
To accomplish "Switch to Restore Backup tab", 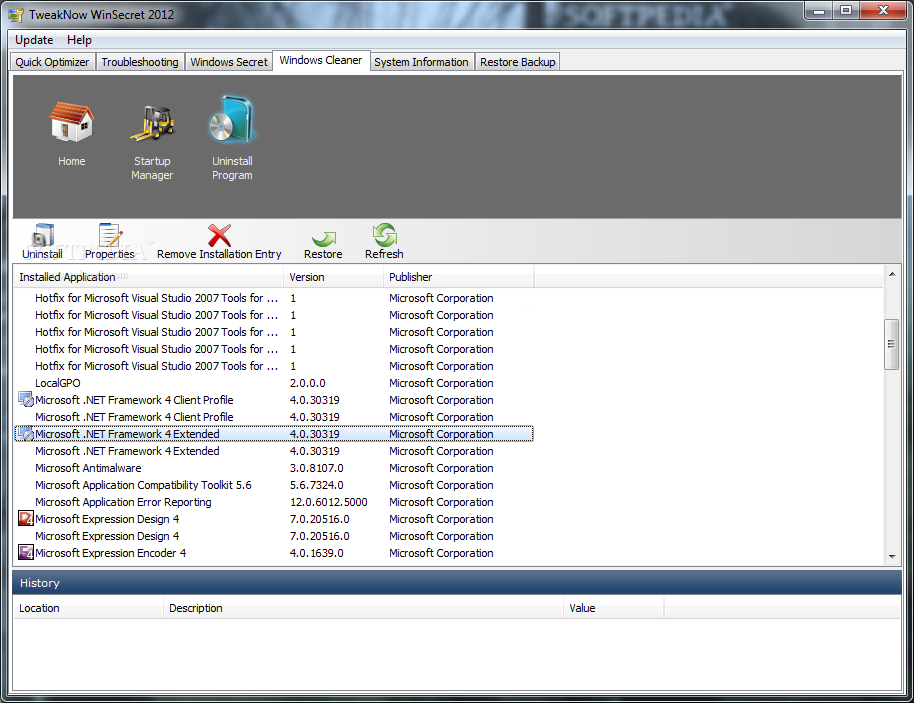I will point(518,62).
